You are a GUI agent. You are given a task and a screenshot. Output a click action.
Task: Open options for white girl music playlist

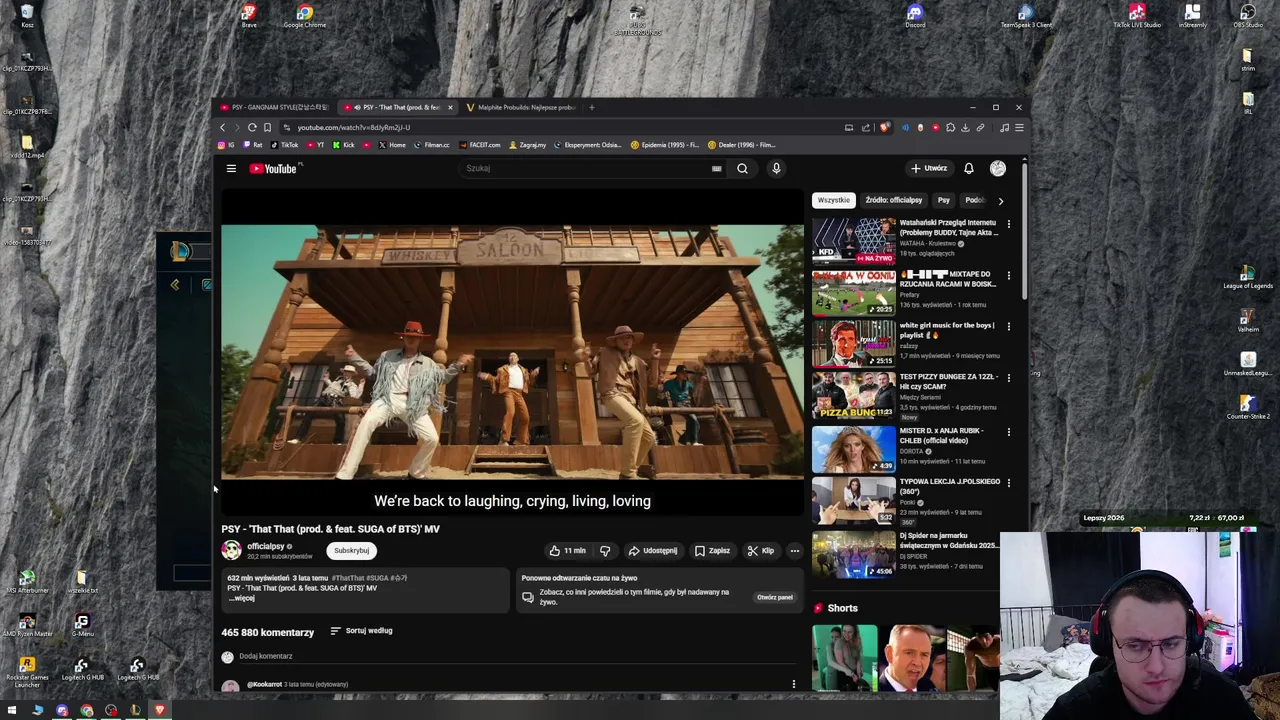point(1008,326)
